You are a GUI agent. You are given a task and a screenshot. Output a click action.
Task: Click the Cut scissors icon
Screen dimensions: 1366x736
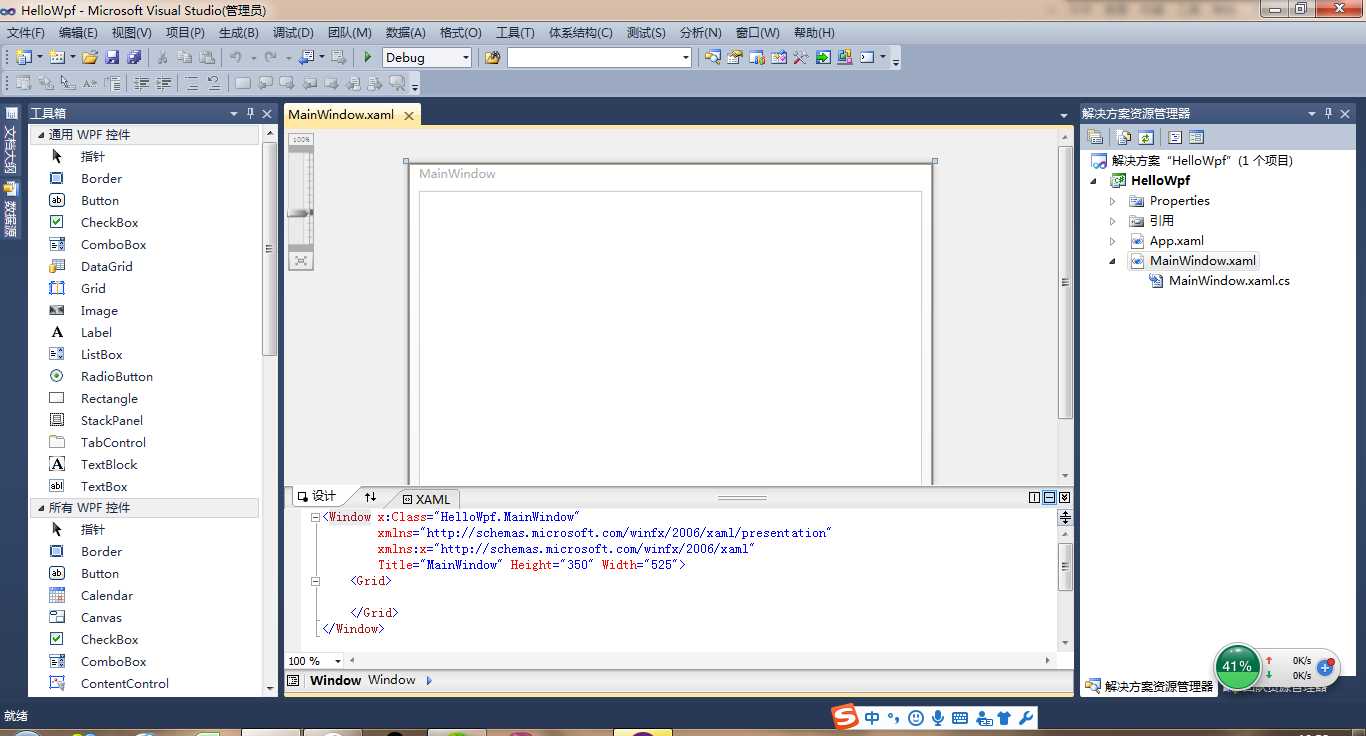pyautogui.click(x=162, y=57)
